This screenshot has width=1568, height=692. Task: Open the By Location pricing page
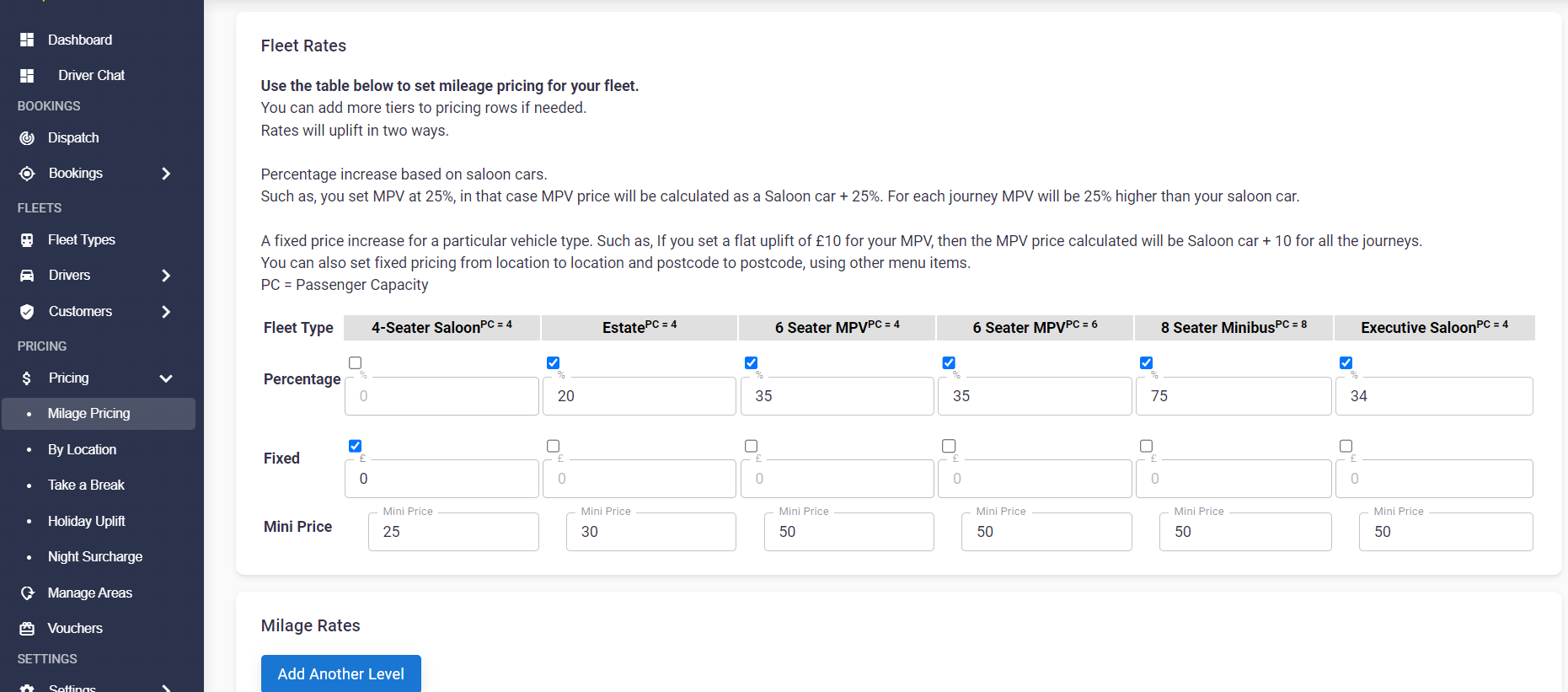[82, 449]
